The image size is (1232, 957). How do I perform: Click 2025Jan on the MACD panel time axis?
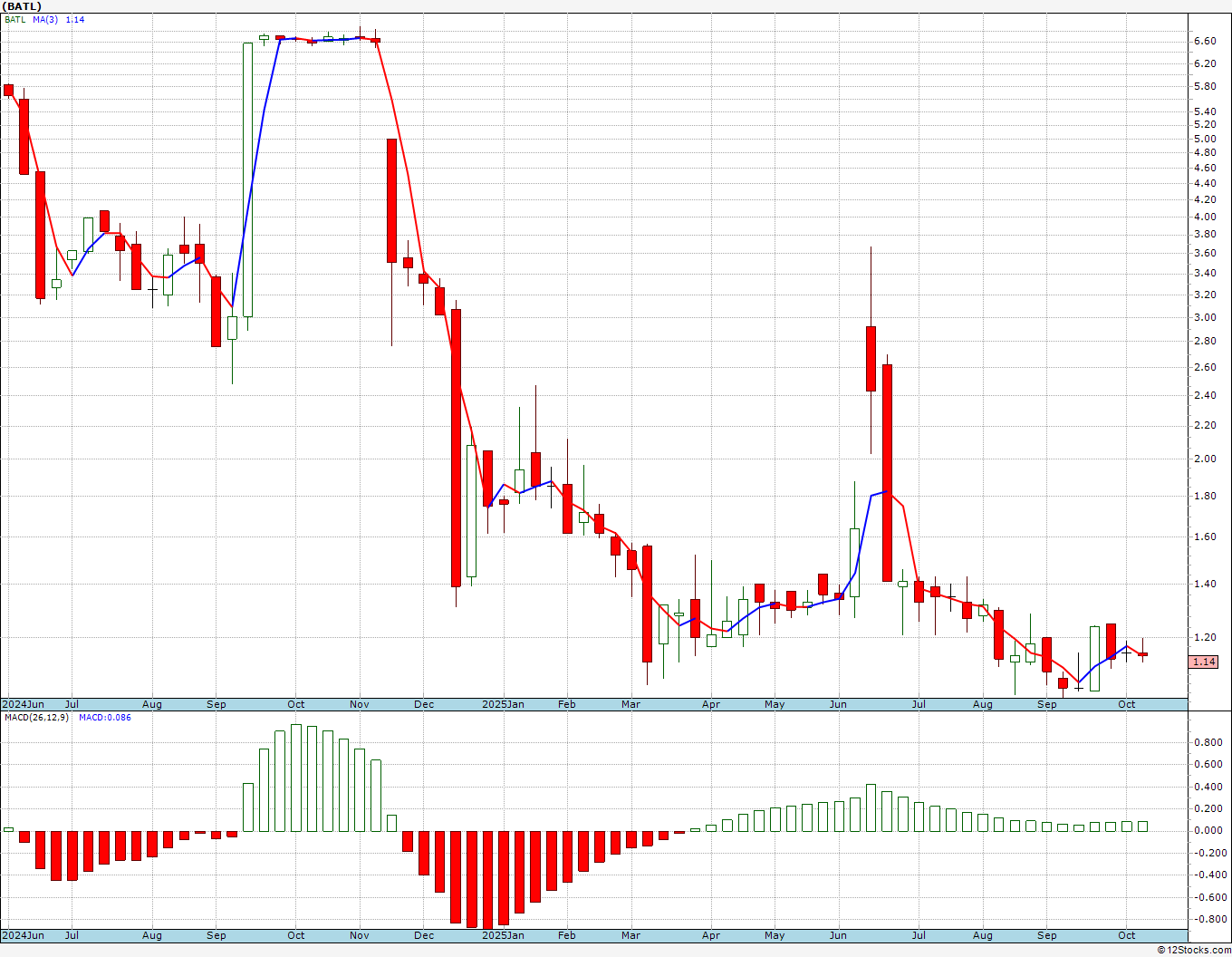click(503, 935)
